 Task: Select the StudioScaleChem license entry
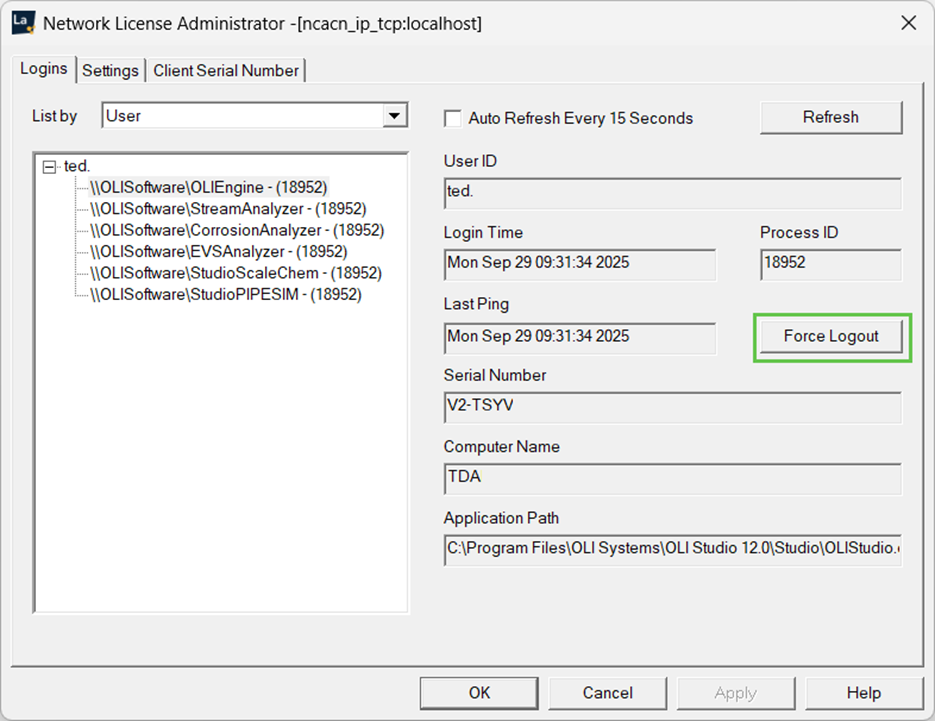pos(236,273)
